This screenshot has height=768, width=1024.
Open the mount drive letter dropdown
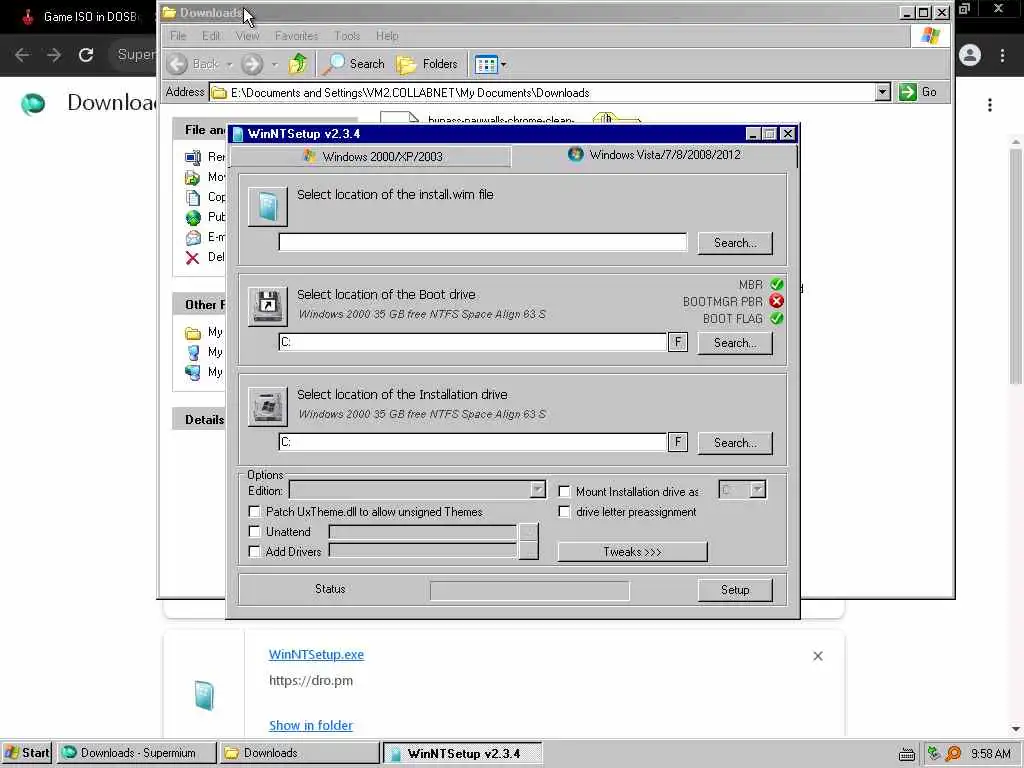757,490
